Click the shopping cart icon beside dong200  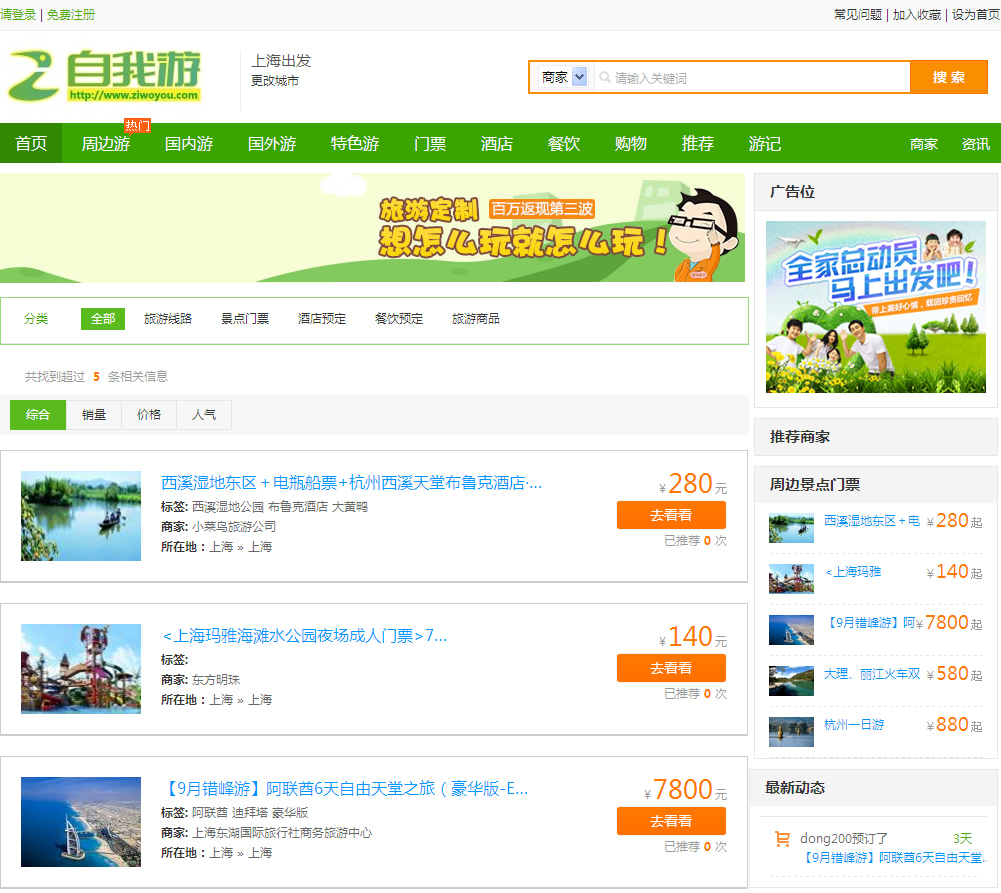coord(782,839)
